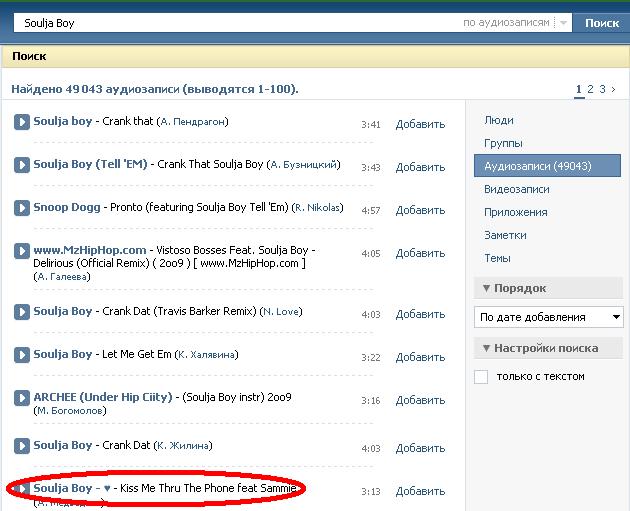The image size is (630, 511).
Task: Add the Crank Dat track by К. Жилина
Action: pos(420,448)
